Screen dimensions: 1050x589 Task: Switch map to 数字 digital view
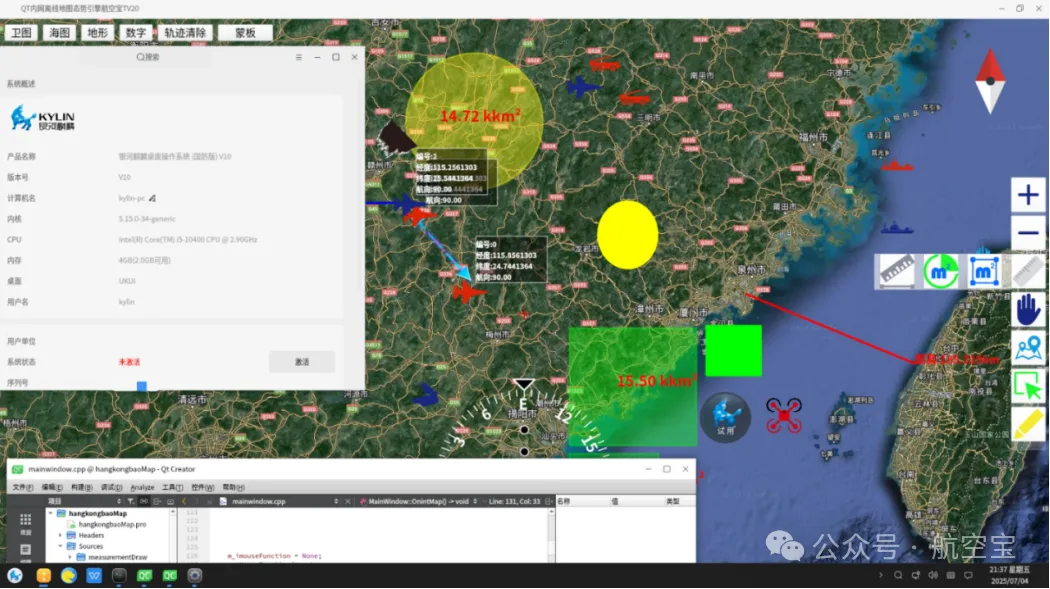click(x=136, y=33)
